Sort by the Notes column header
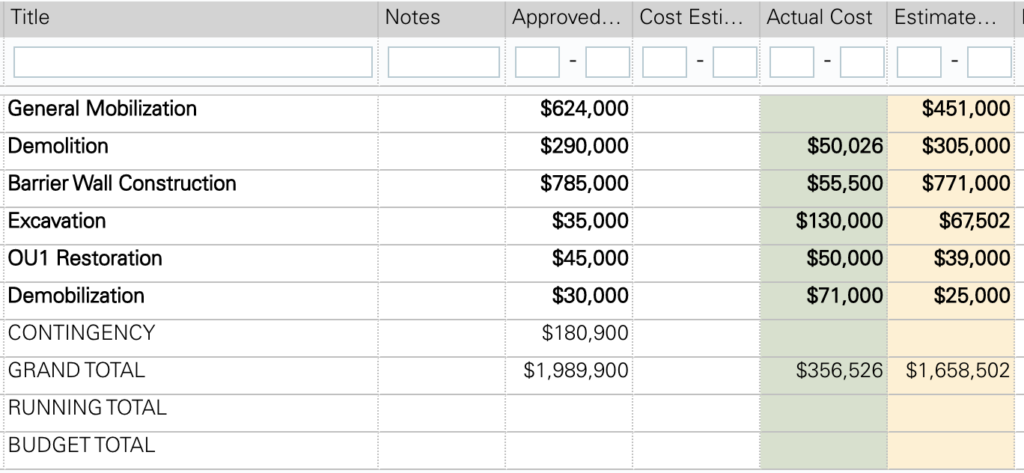1024x473 pixels. coord(441,18)
